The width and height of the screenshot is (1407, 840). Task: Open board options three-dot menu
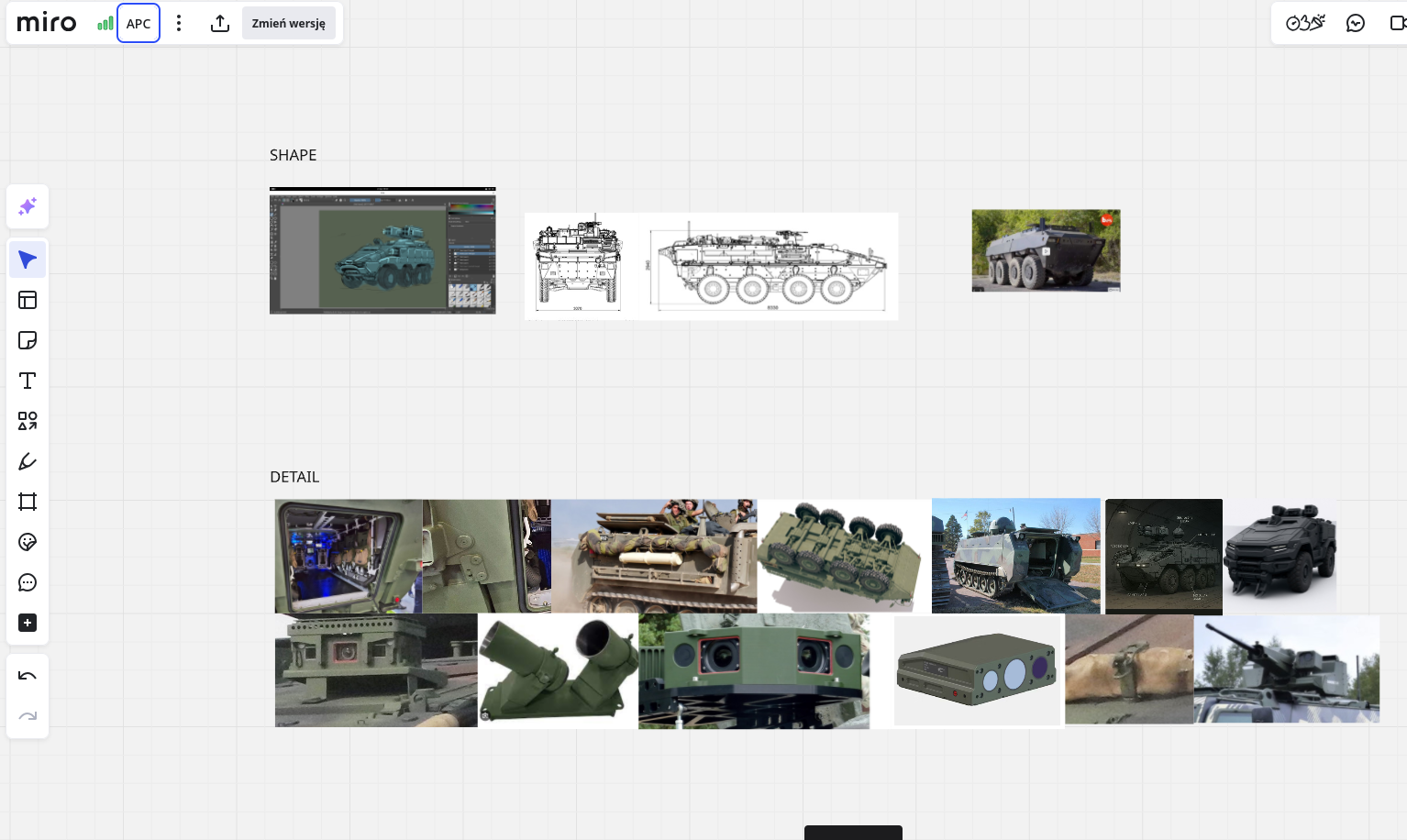pyautogui.click(x=179, y=23)
